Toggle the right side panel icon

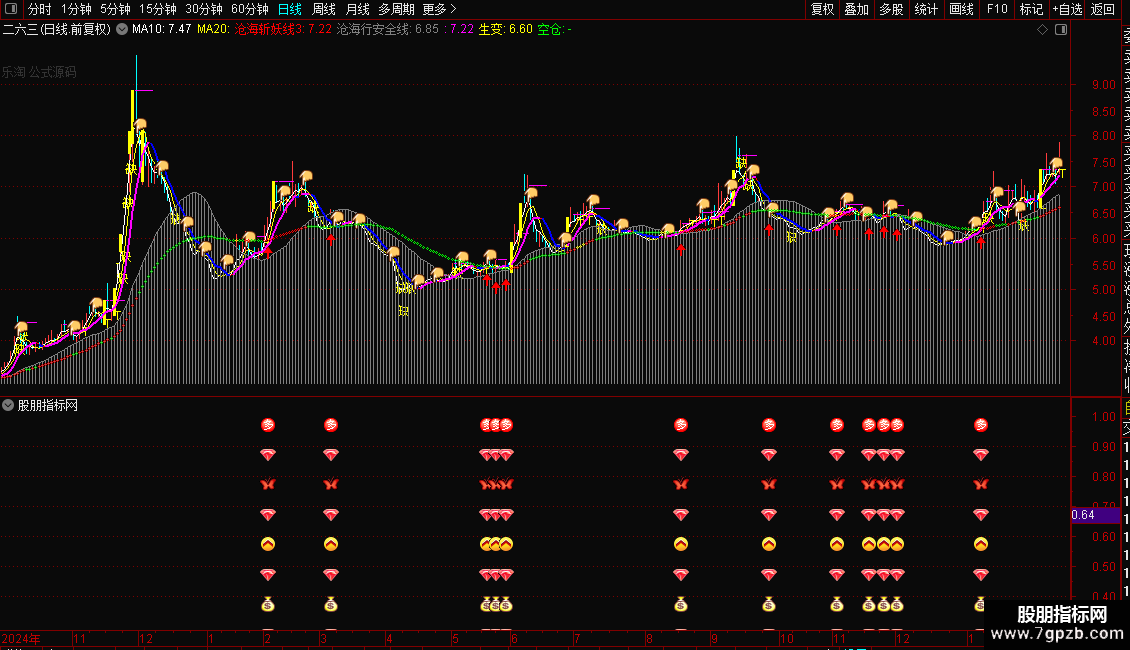pyautogui.click(x=1061, y=29)
